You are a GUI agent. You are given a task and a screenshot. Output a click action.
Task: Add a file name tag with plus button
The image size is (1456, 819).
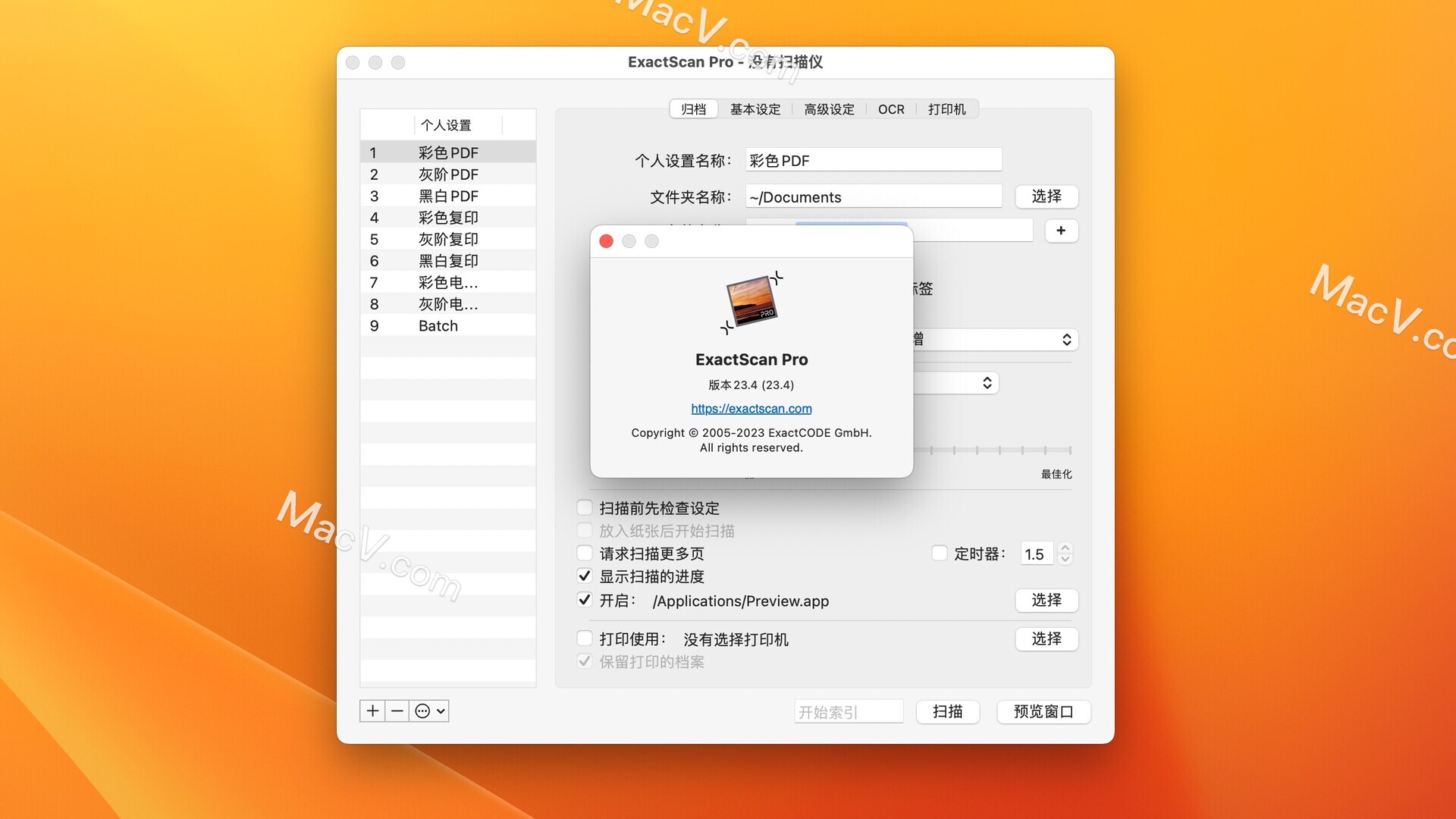(1061, 231)
